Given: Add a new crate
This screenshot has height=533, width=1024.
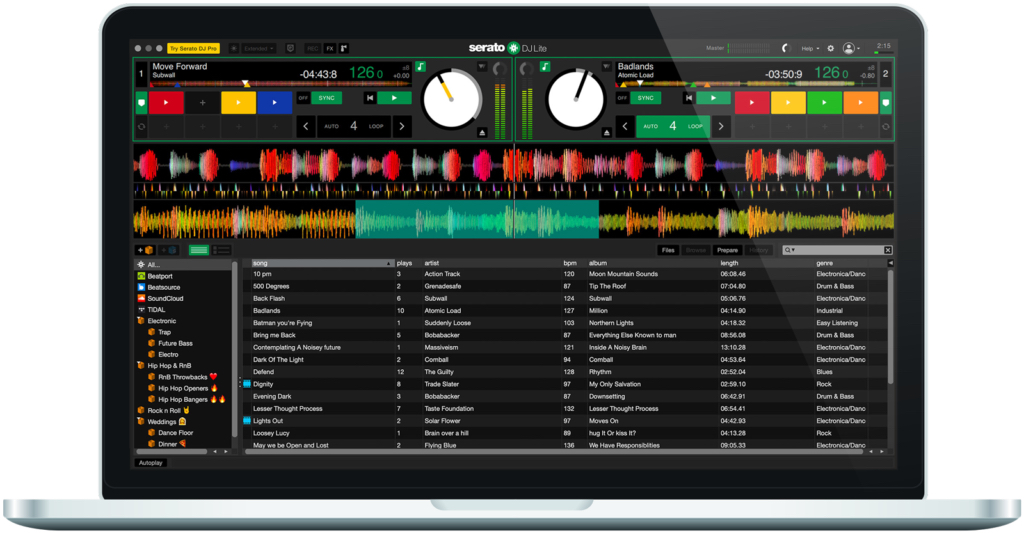Looking at the screenshot, I should (144, 250).
